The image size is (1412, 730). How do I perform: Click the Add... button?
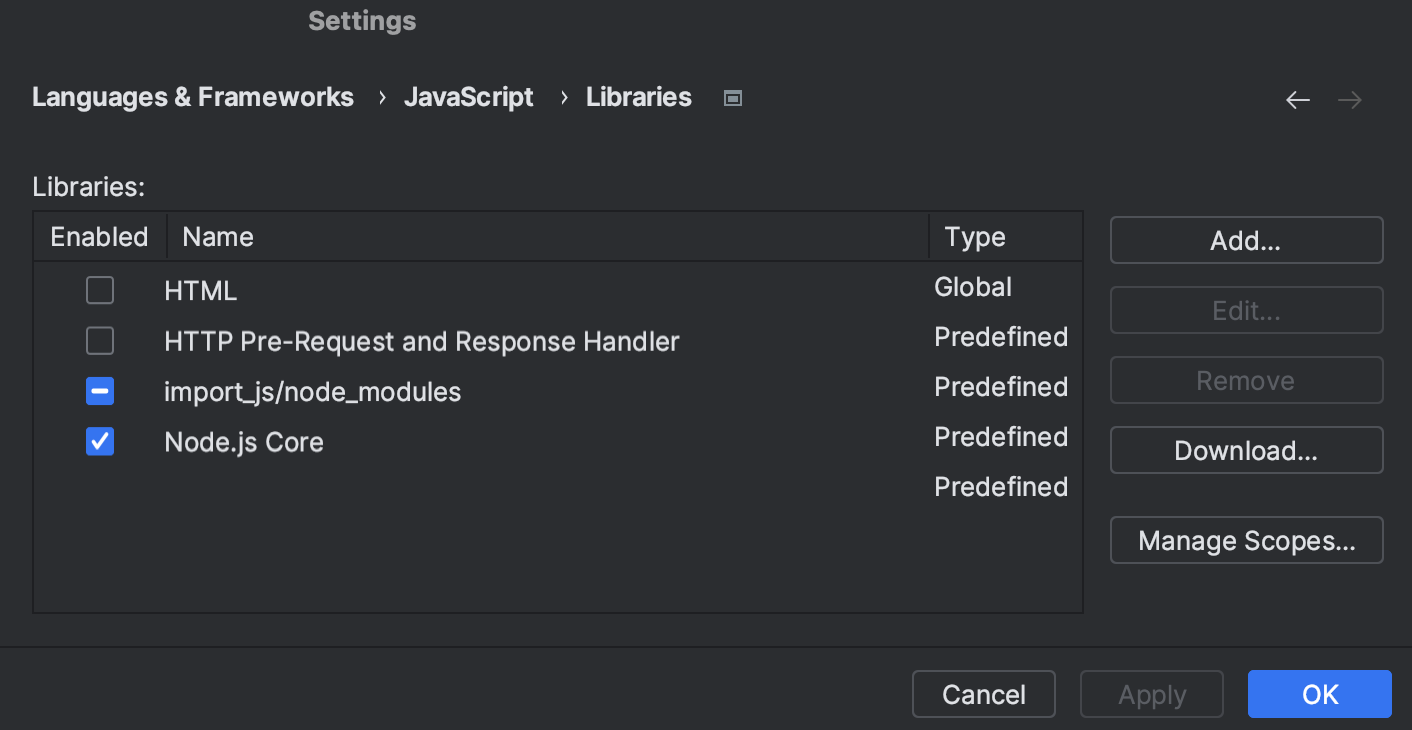click(x=1246, y=240)
